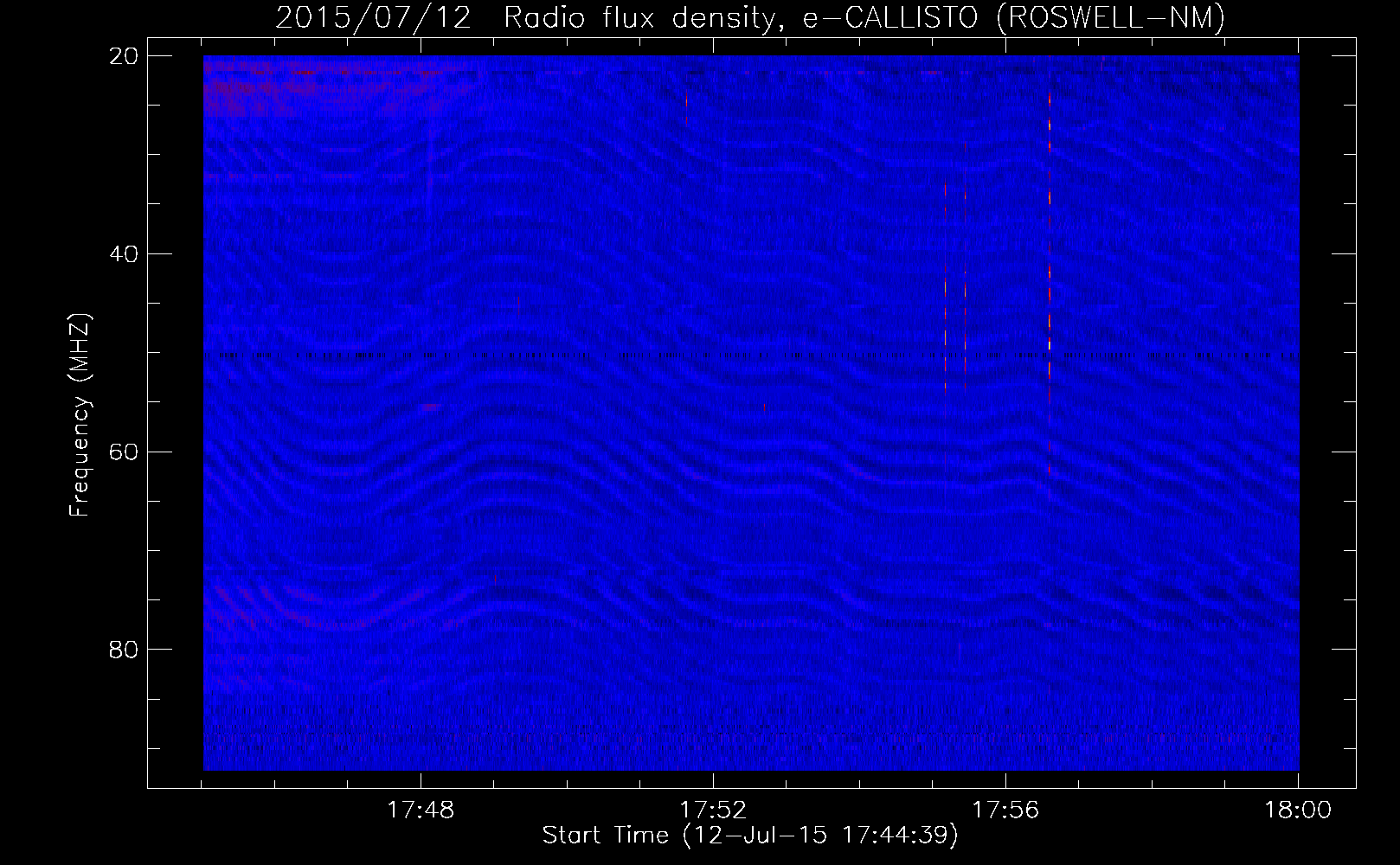Screen dimensions: 1400x865
Task: Click the 80 frequency axis label
Action: pos(124,650)
